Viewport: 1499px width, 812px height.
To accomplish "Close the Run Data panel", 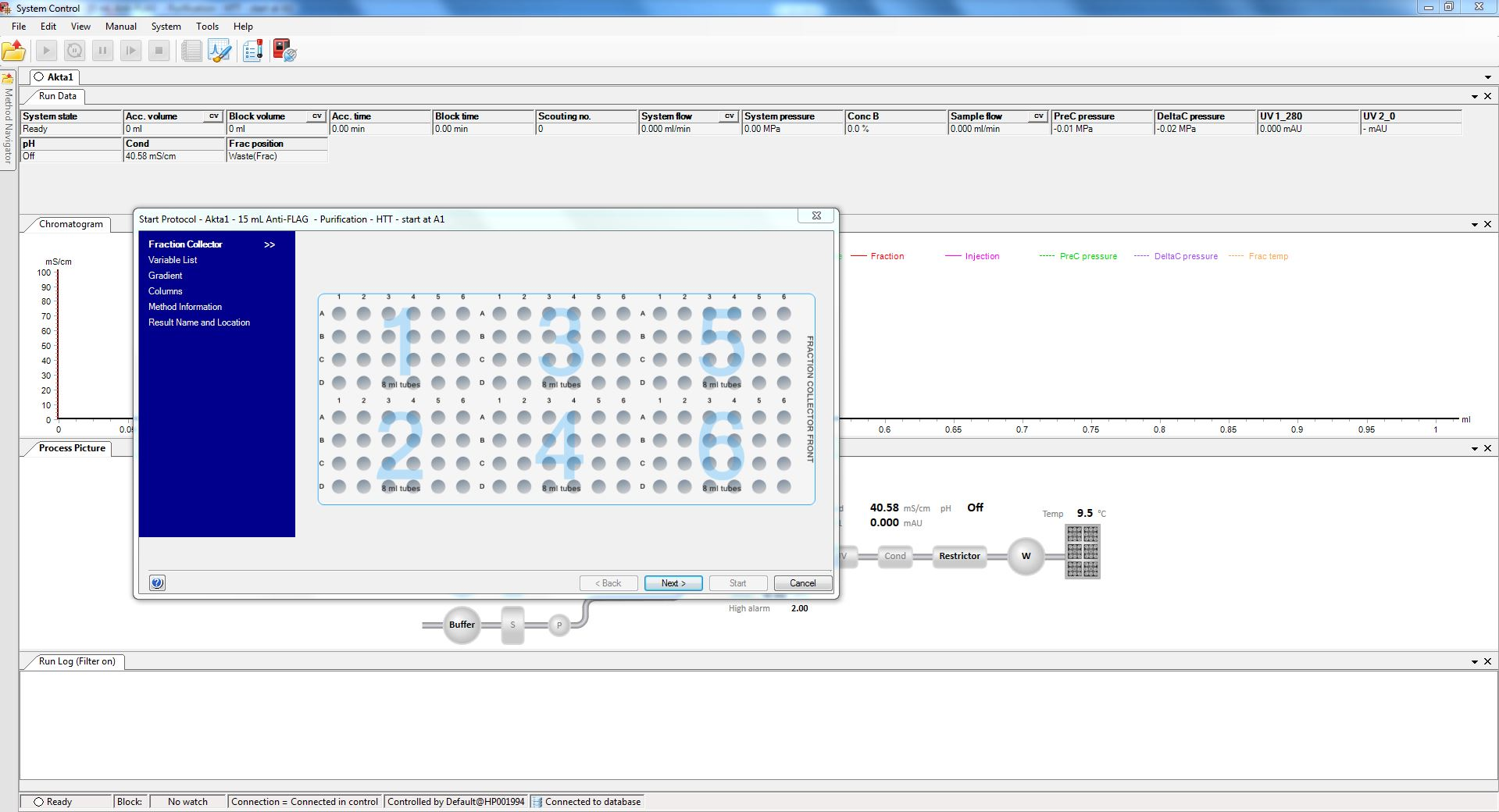I will [1487, 96].
